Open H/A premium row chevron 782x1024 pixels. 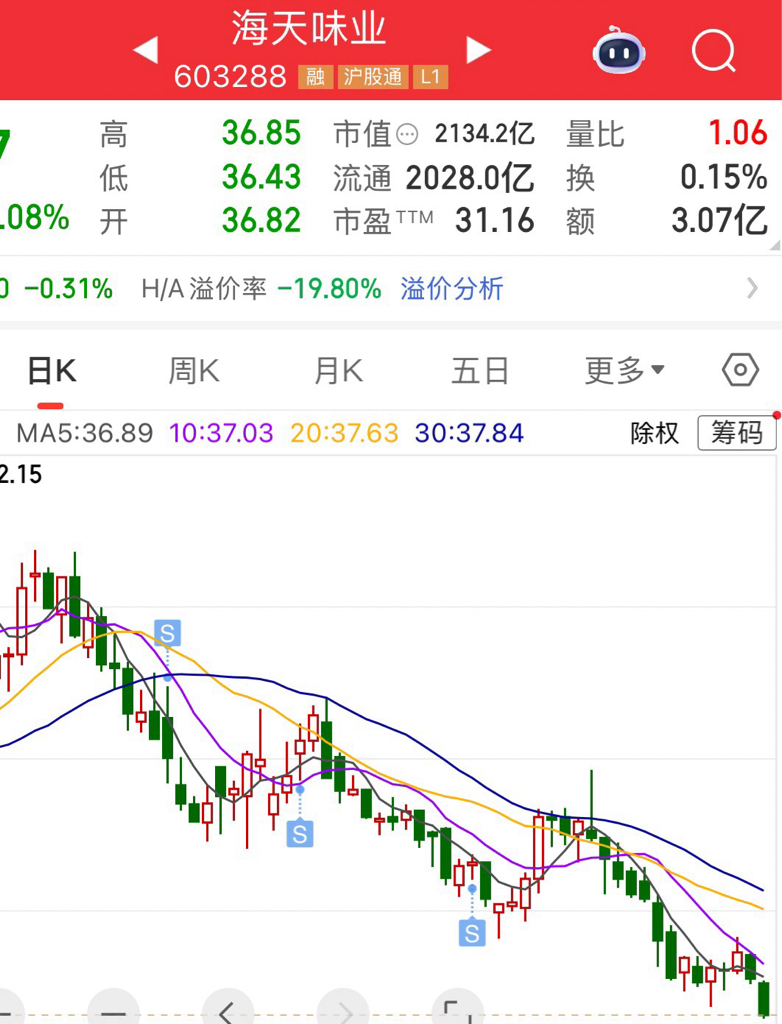click(753, 288)
